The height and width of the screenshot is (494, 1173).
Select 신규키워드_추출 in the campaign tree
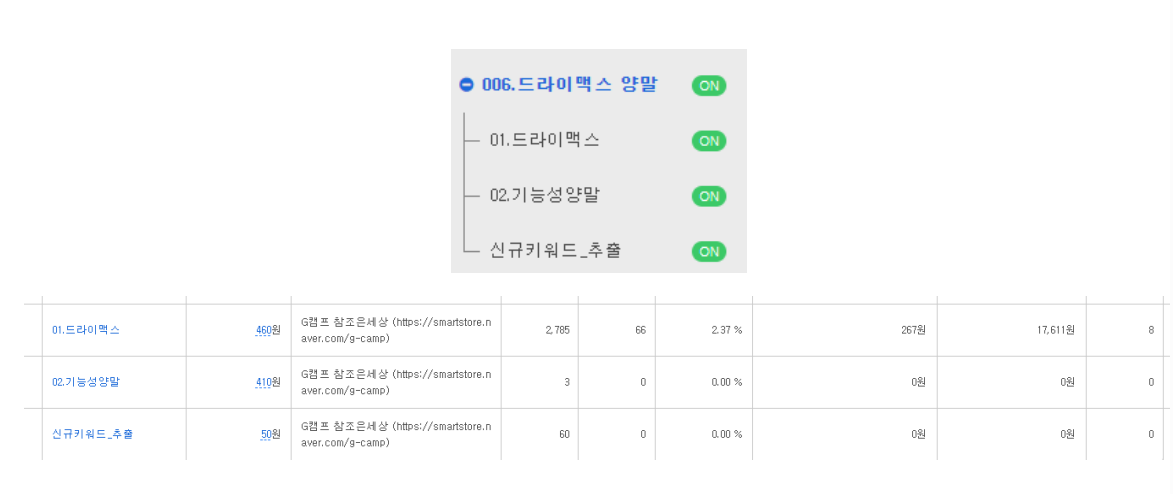(555, 251)
